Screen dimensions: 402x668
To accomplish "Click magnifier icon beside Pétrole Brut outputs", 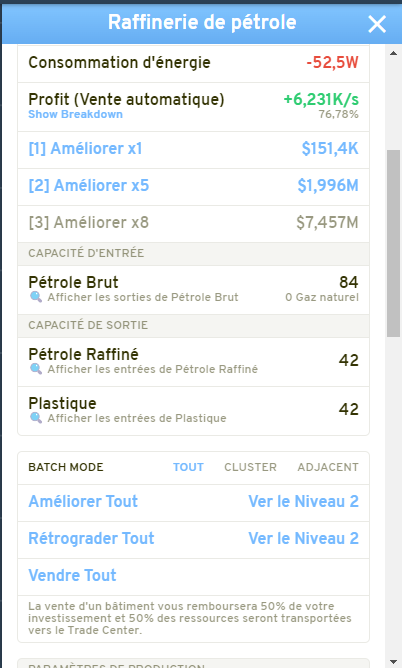I will (36, 297).
